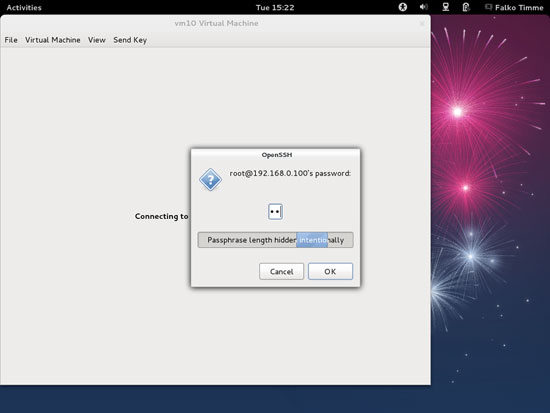Open the accessibility menu icon in top bar
550x413 pixels.
[403, 7]
